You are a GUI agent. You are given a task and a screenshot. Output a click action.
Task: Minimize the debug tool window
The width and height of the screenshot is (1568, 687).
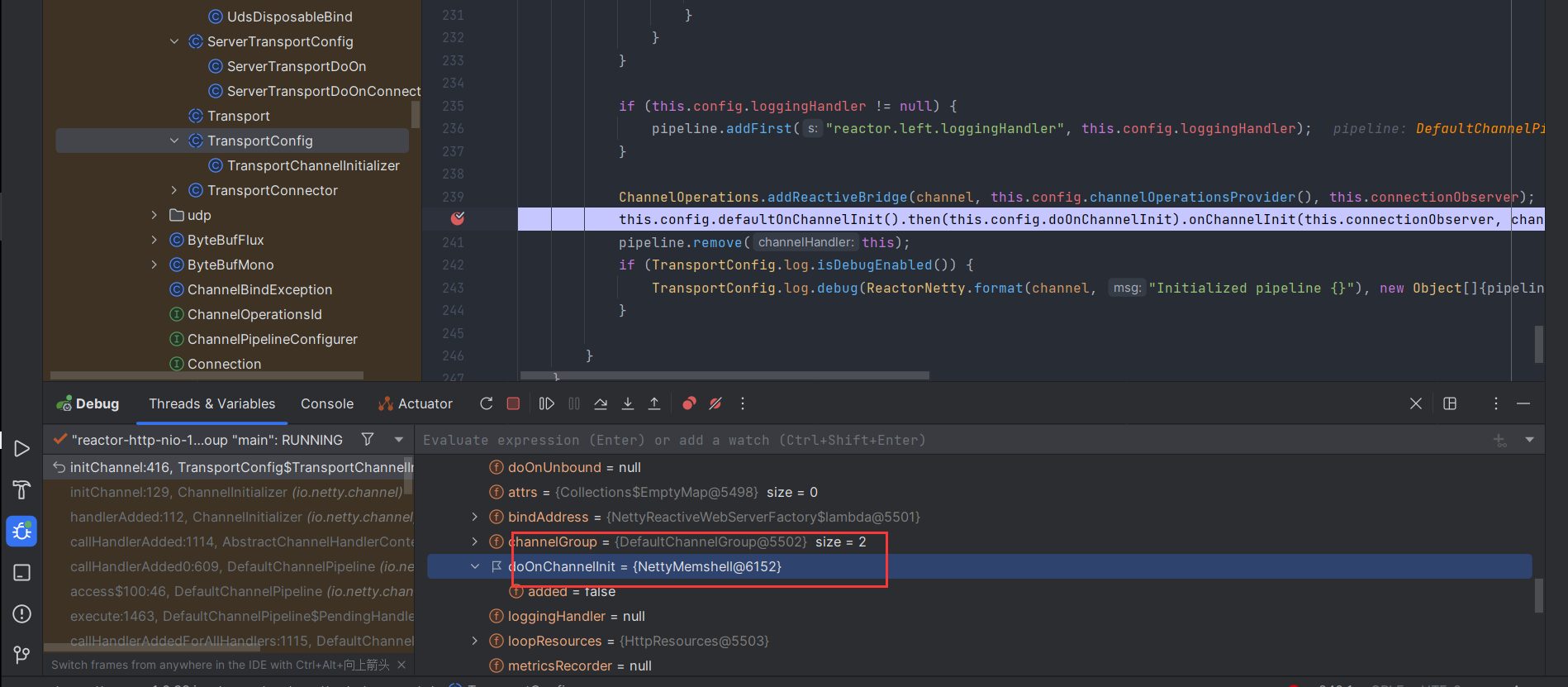pyautogui.click(x=1523, y=403)
